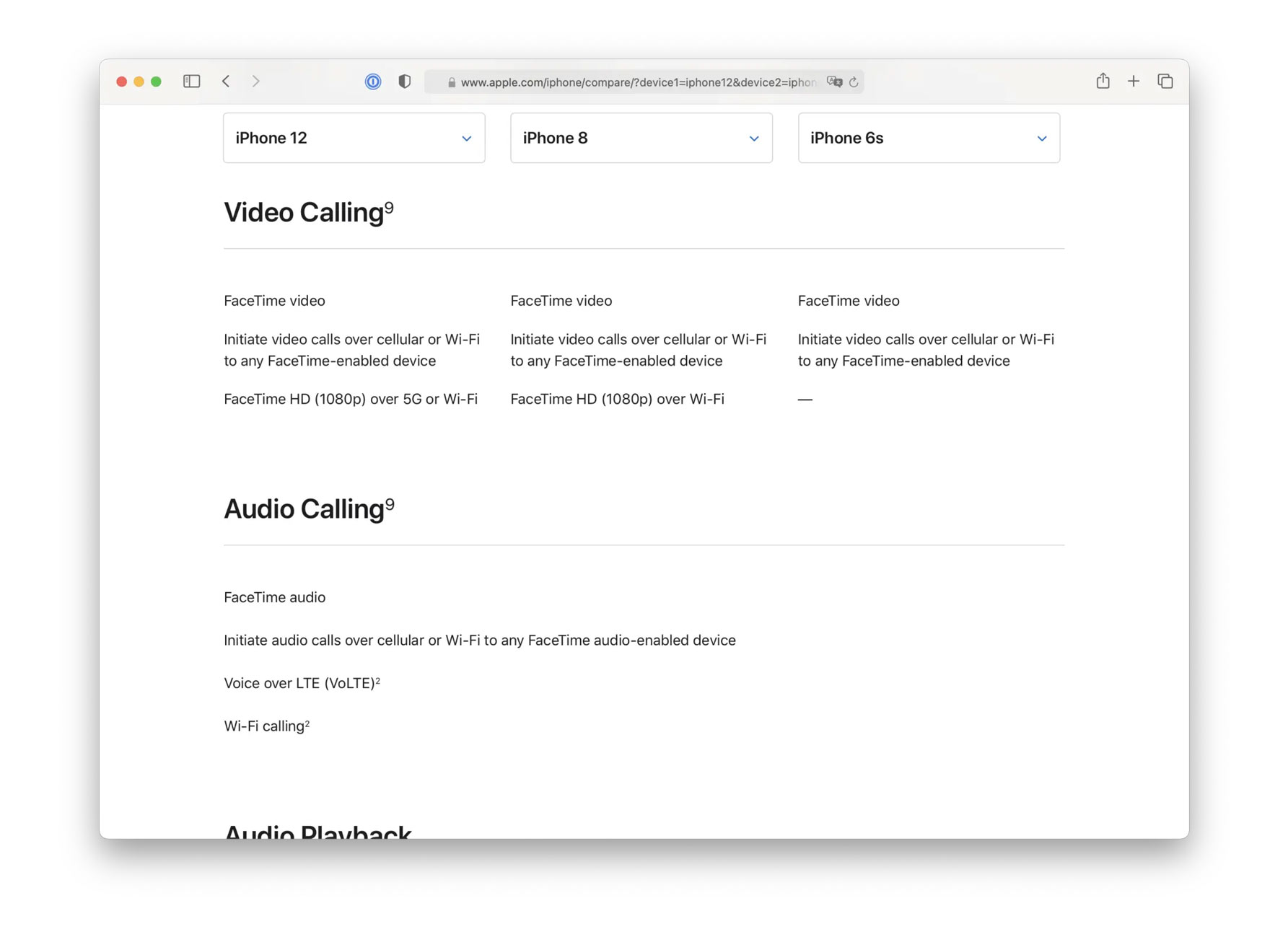Click FaceTime video label under iPhone 12
Screen dimensions: 1288x929
coord(275,301)
